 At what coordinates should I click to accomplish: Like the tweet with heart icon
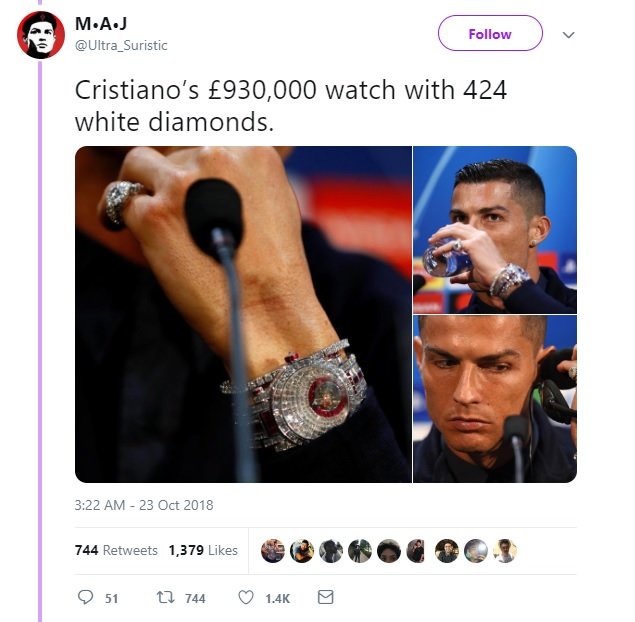(x=246, y=597)
